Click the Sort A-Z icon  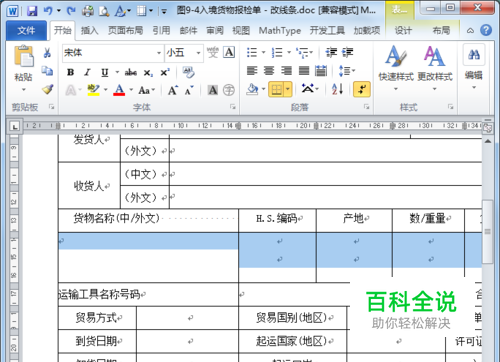pyautogui.click(x=337, y=89)
